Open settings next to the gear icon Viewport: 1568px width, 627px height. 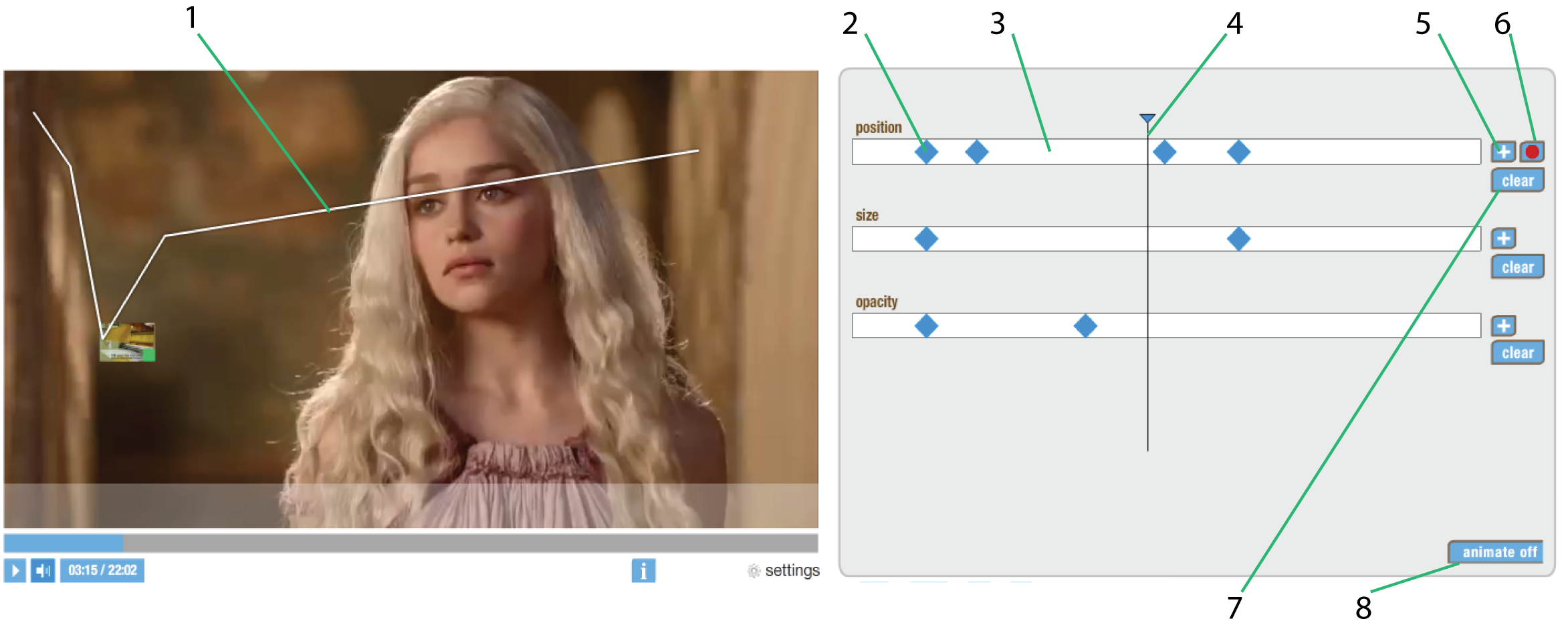pos(792,570)
